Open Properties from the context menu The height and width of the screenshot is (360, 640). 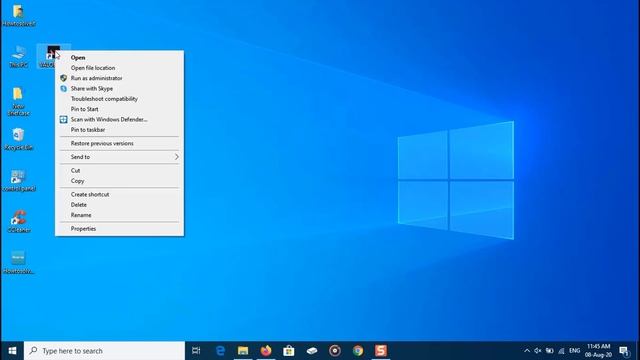click(119, 229)
